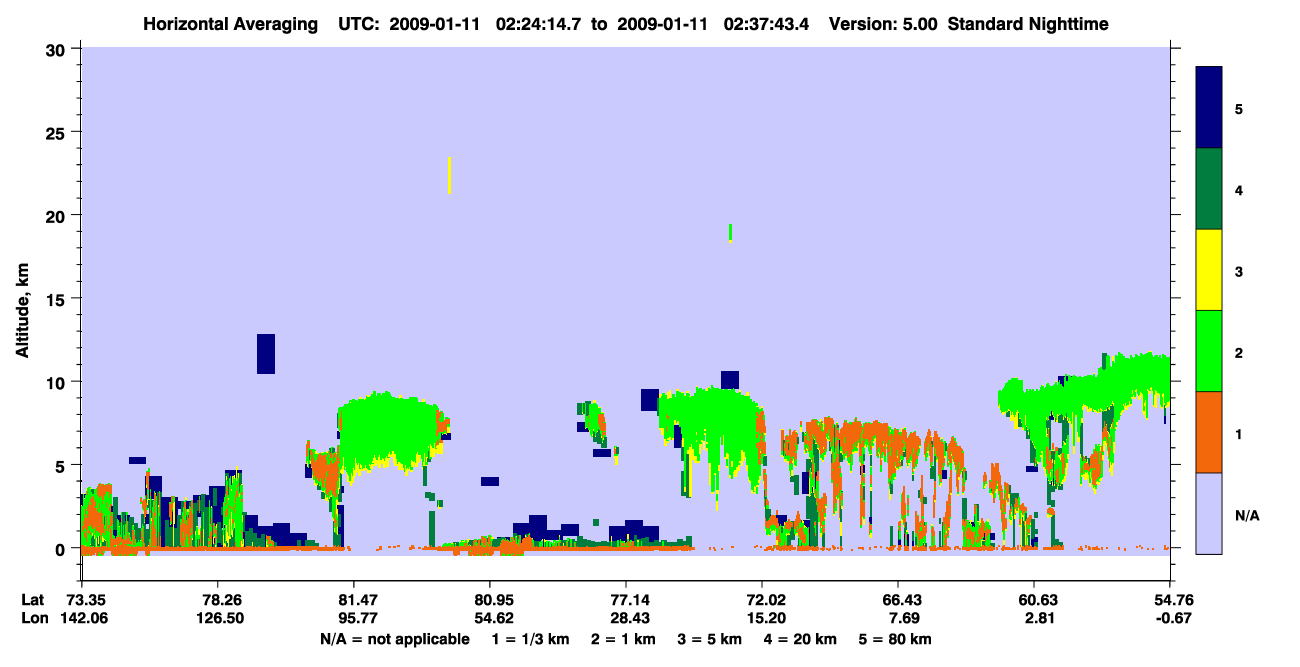Click the '3 = 5 km' legend text
Viewport: 1300px width, 667px height.
pyautogui.click(x=710, y=639)
